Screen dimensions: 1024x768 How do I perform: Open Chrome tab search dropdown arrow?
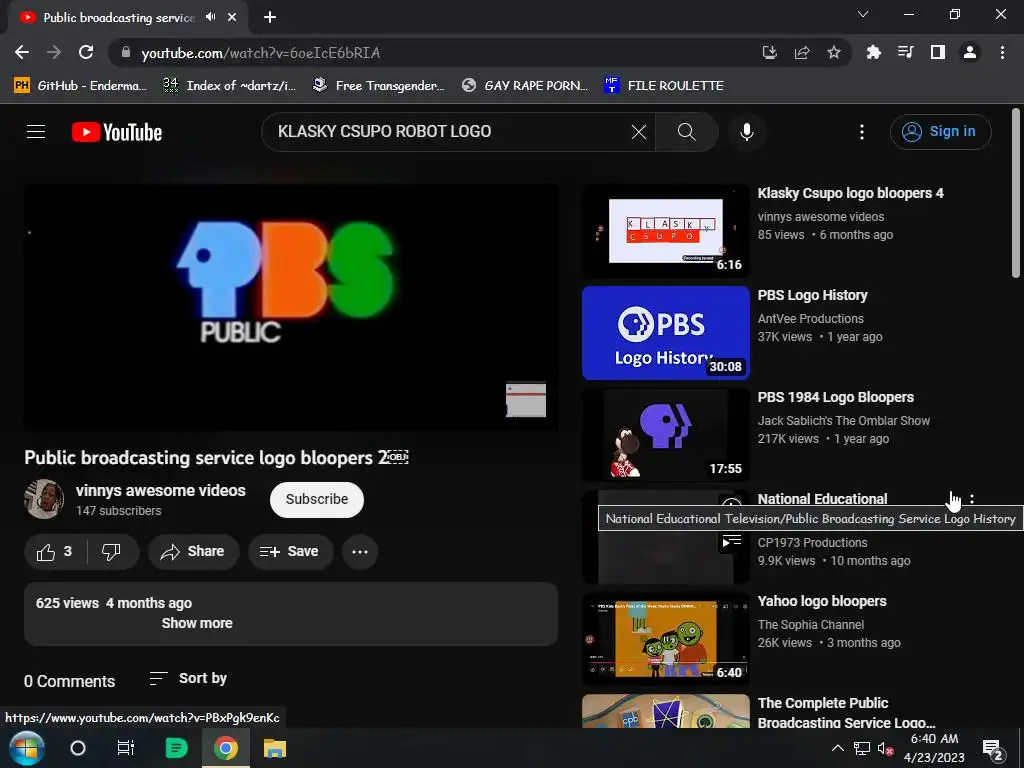tap(863, 14)
